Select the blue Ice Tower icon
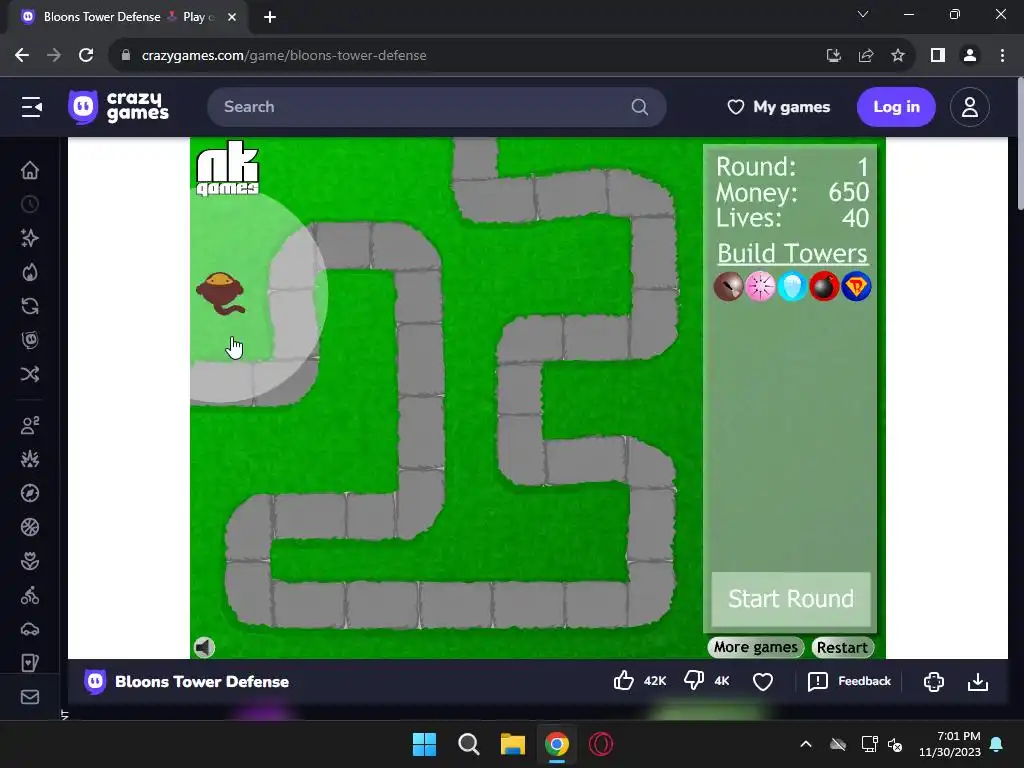This screenshot has height=768, width=1024. [x=792, y=286]
